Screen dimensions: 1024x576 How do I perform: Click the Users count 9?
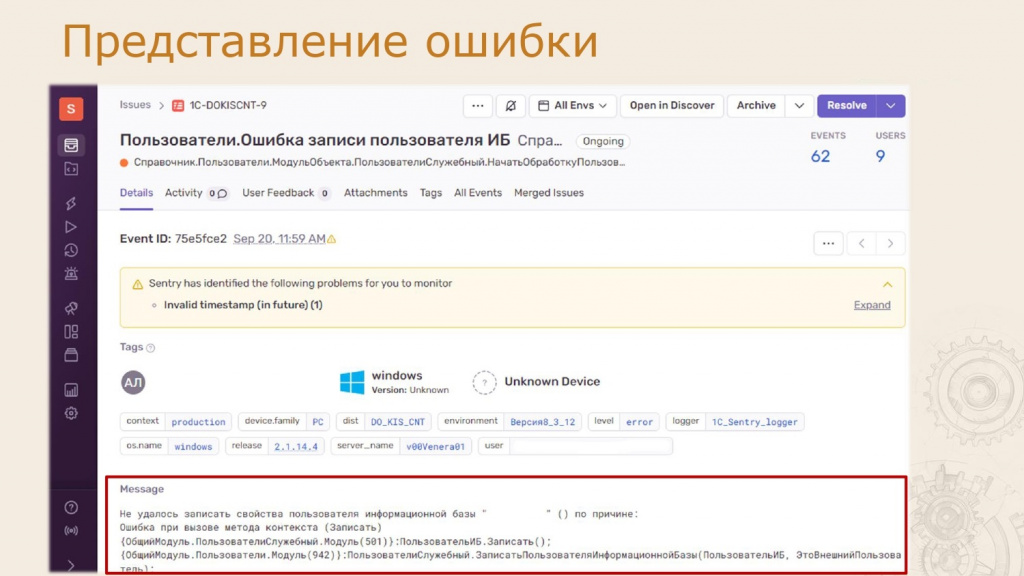[x=880, y=157]
